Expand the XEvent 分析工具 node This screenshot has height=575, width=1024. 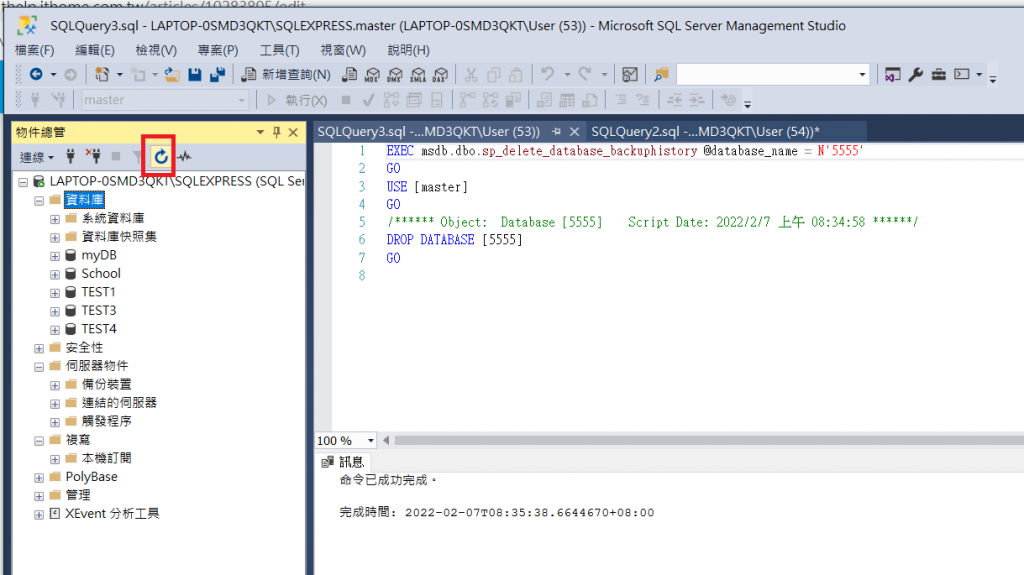click(x=39, y=514)
